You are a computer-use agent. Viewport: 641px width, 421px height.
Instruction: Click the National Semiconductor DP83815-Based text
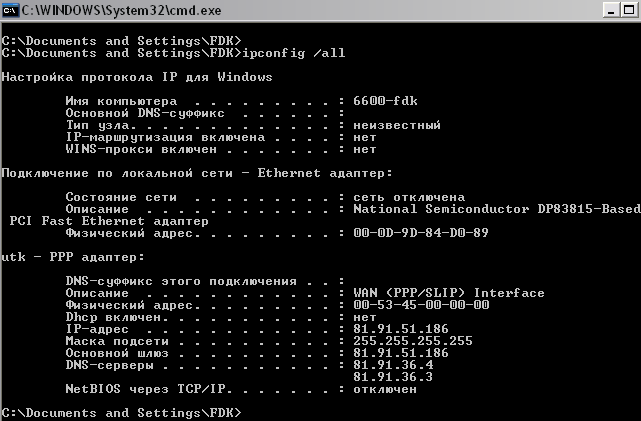[x=496, y=209]
